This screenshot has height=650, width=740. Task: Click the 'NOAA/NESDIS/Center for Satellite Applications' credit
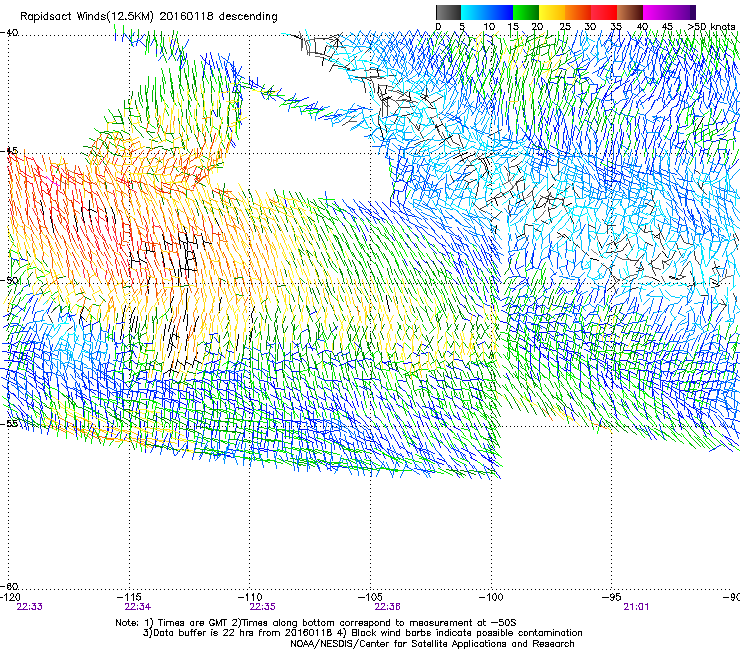(432, 644)
